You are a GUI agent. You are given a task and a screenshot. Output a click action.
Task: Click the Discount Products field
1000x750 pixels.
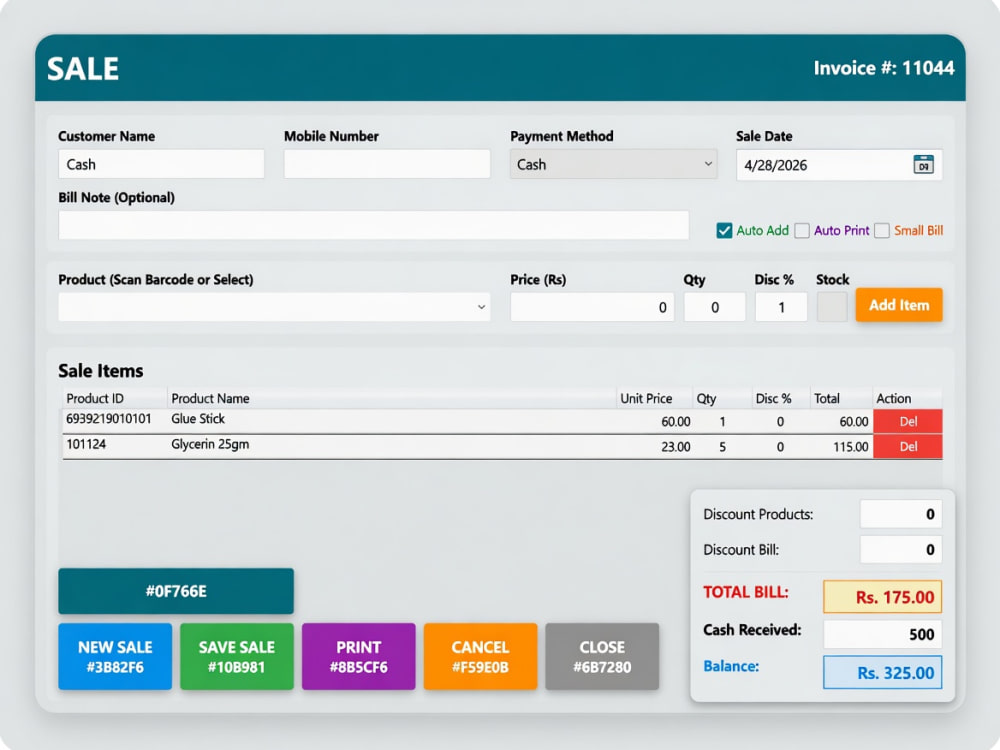click(901, 514)
